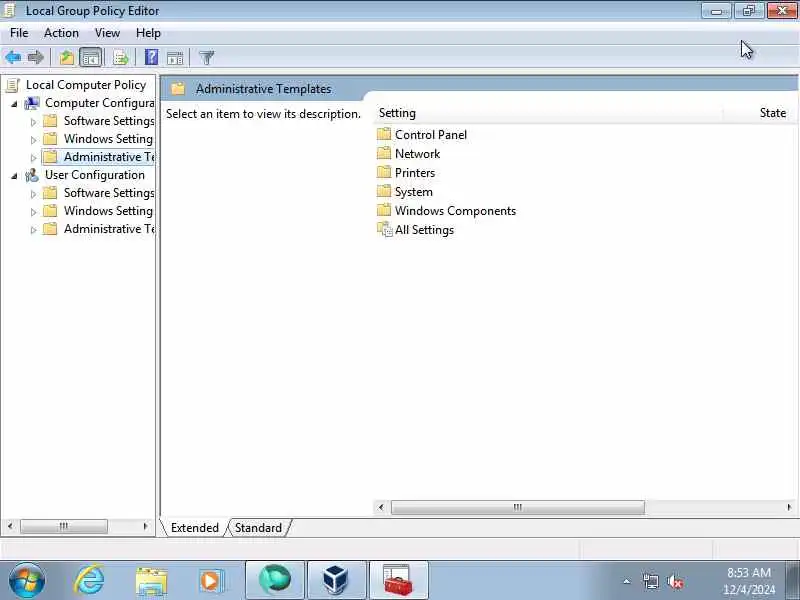The width and height of the screenshot is (800, 600).
Task: Click the network tray icon
Action: (651, 581)
